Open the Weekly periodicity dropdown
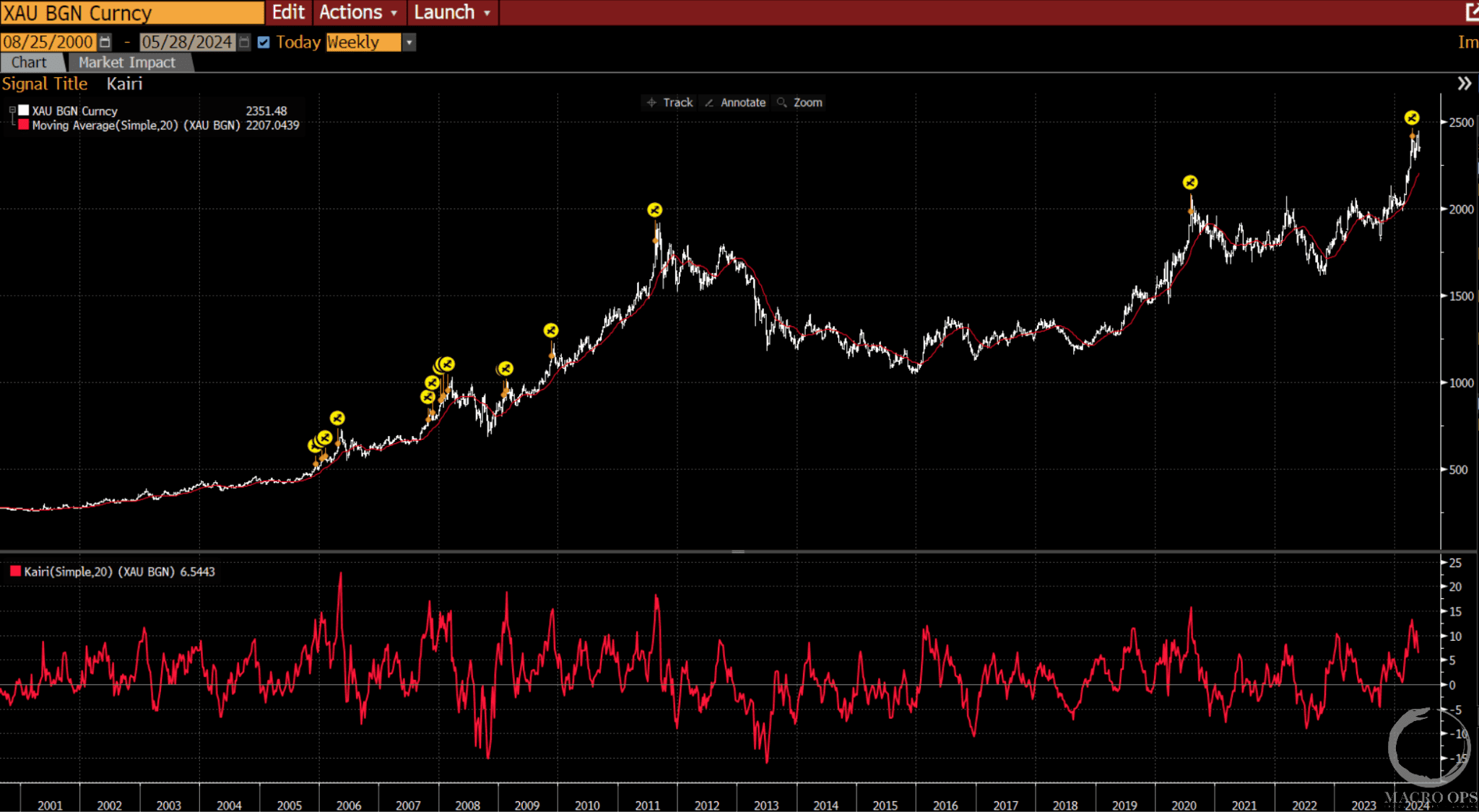This screenshot has width=1479, height=812. tap(409, 42)
